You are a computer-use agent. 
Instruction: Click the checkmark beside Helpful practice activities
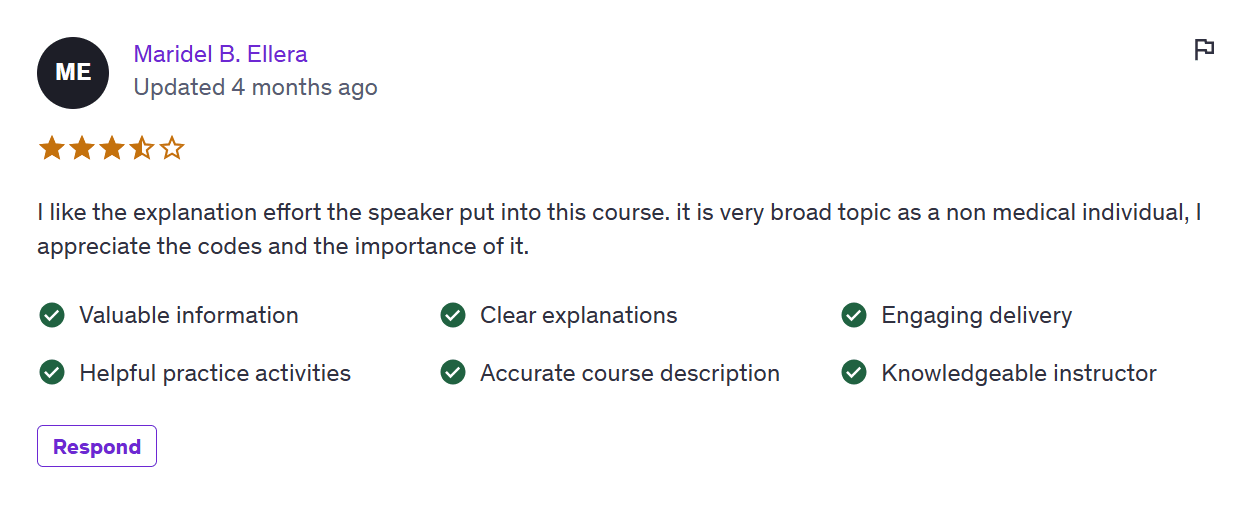pos(51,374)
